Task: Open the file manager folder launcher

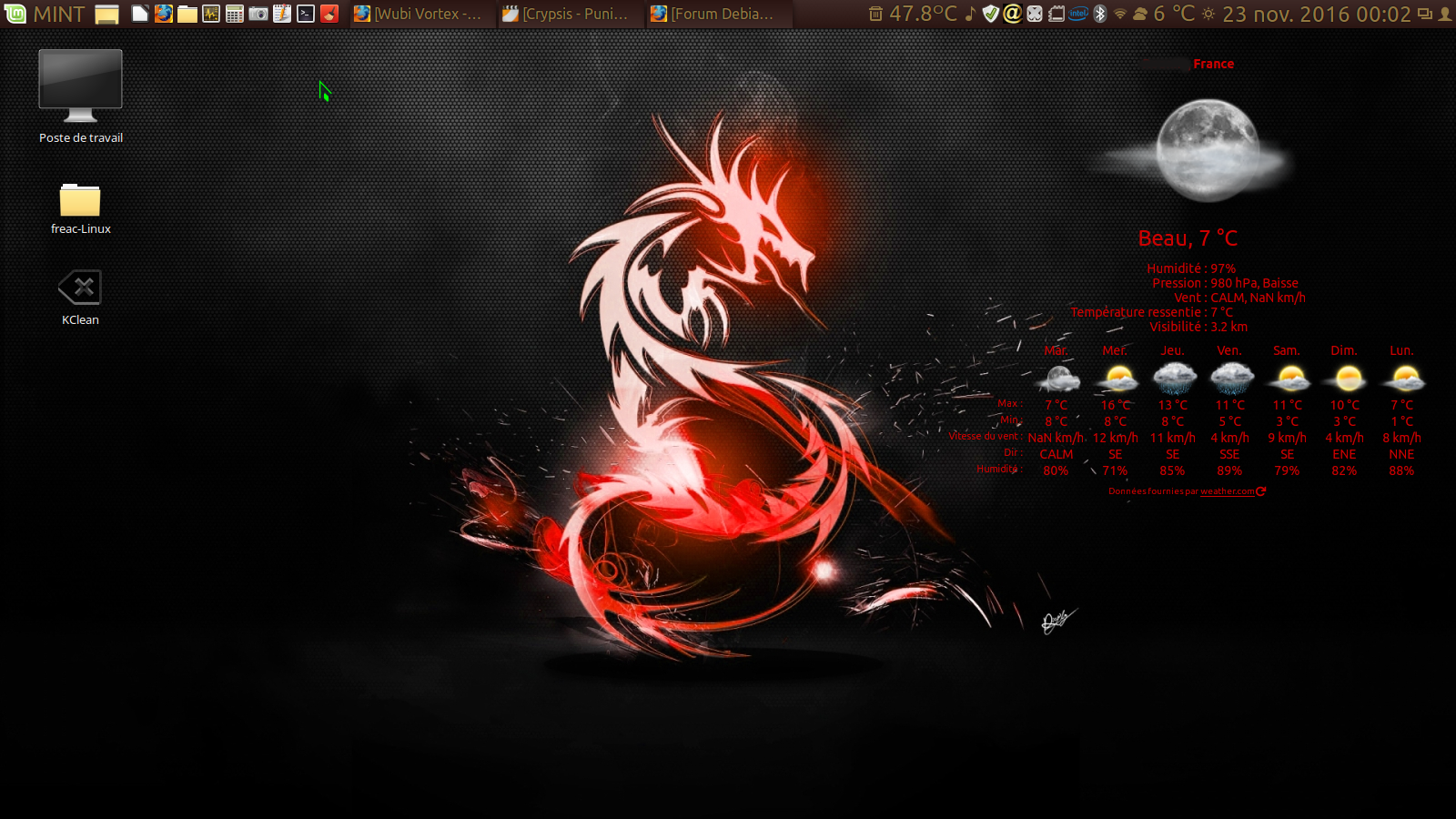Action: (x=187, y=14)
